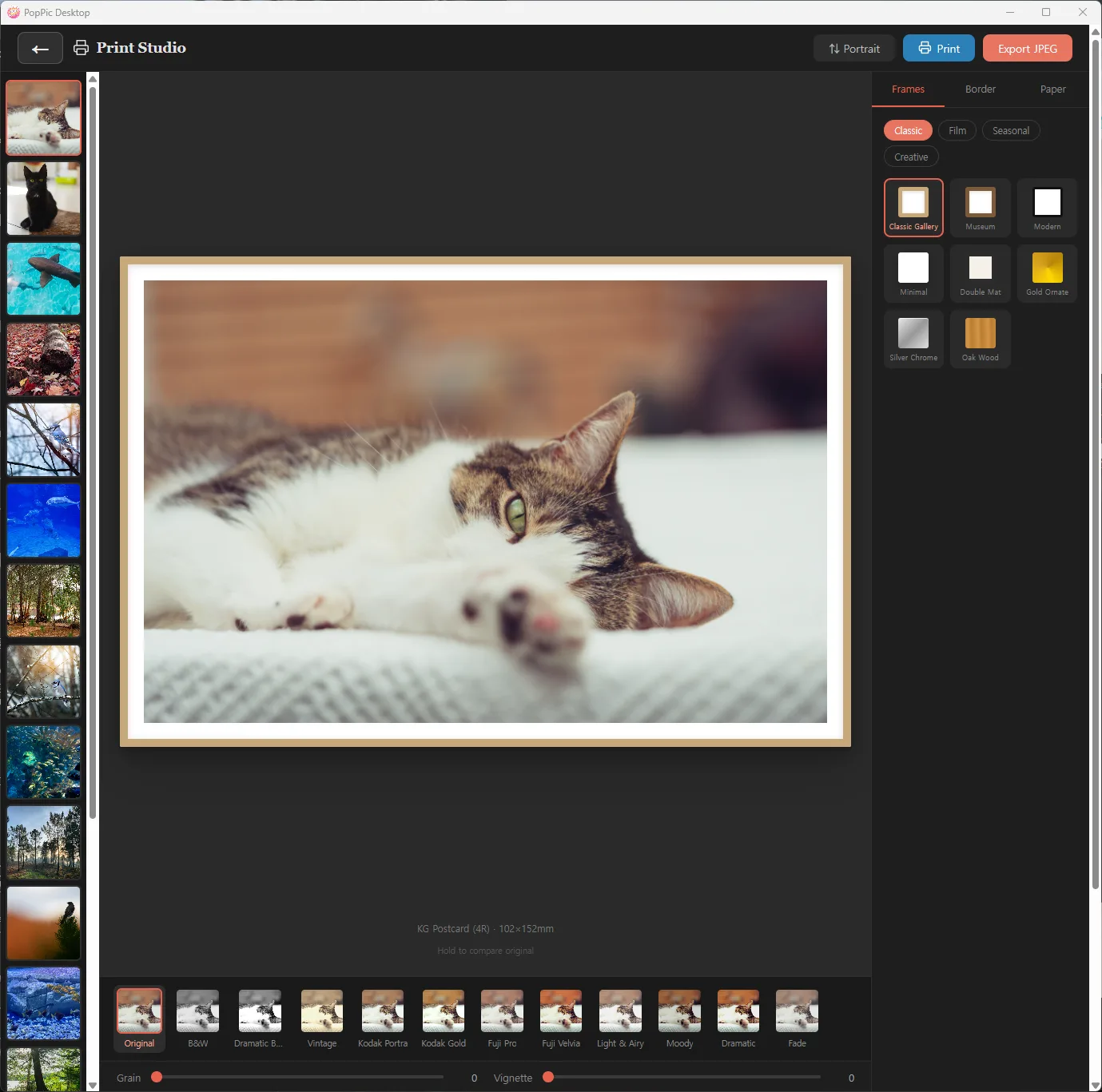This screenshot has width=1102, height=1092.
Task: Click the framed cat preview image
Action: (x=485, y=502)
